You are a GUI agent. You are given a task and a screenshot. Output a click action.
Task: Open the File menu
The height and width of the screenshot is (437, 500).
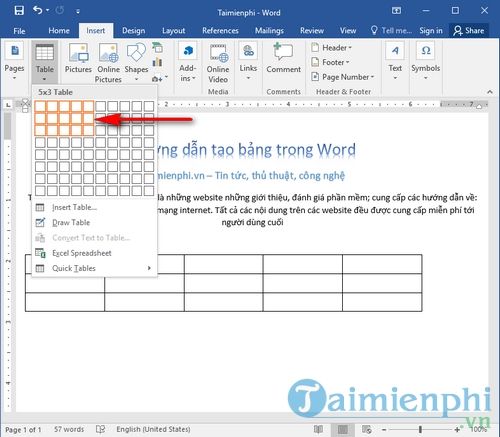pos(19,31)
